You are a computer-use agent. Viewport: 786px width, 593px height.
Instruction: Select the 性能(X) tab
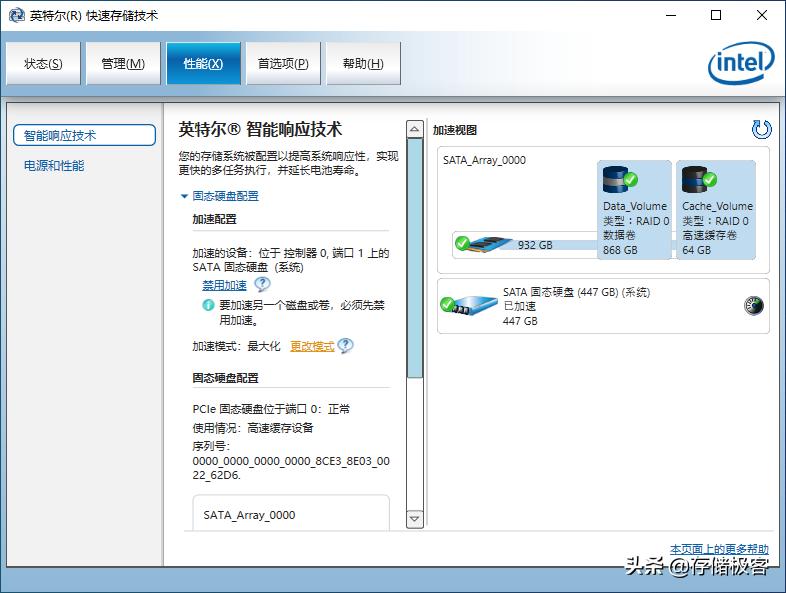(204, 64)
